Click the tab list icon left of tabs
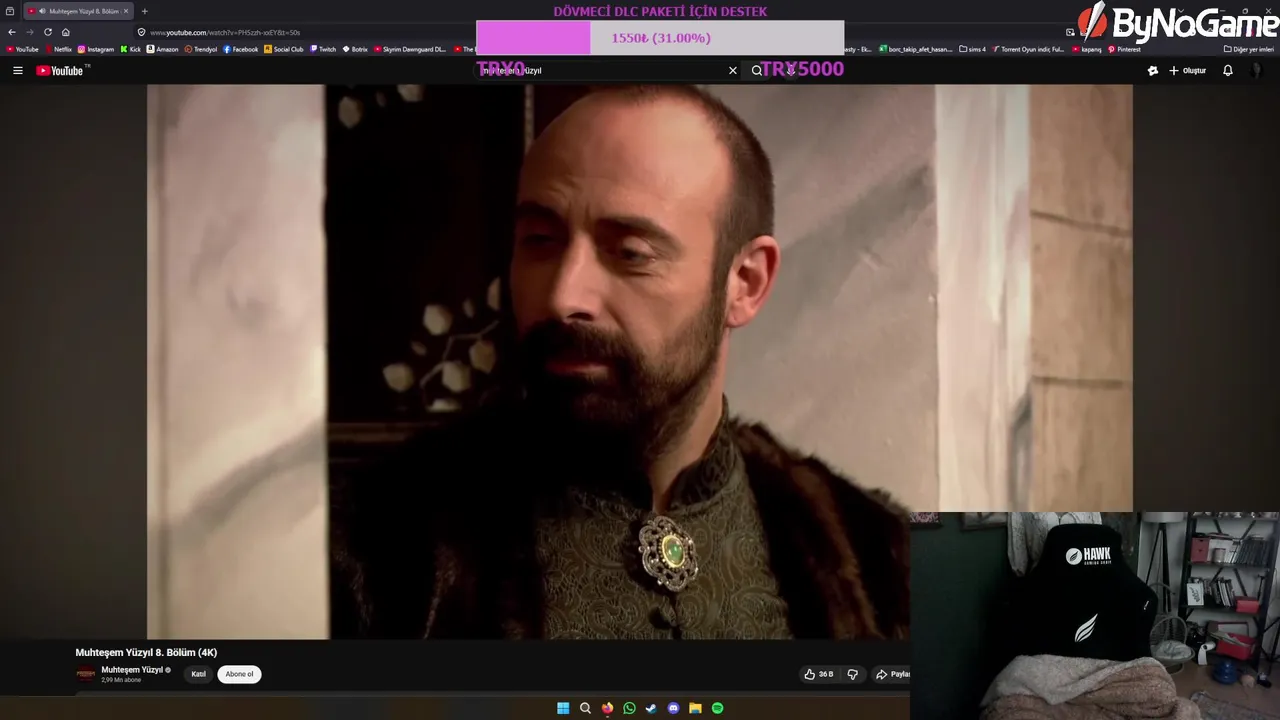Viewport: 1280px width, 720px height. 10,11
